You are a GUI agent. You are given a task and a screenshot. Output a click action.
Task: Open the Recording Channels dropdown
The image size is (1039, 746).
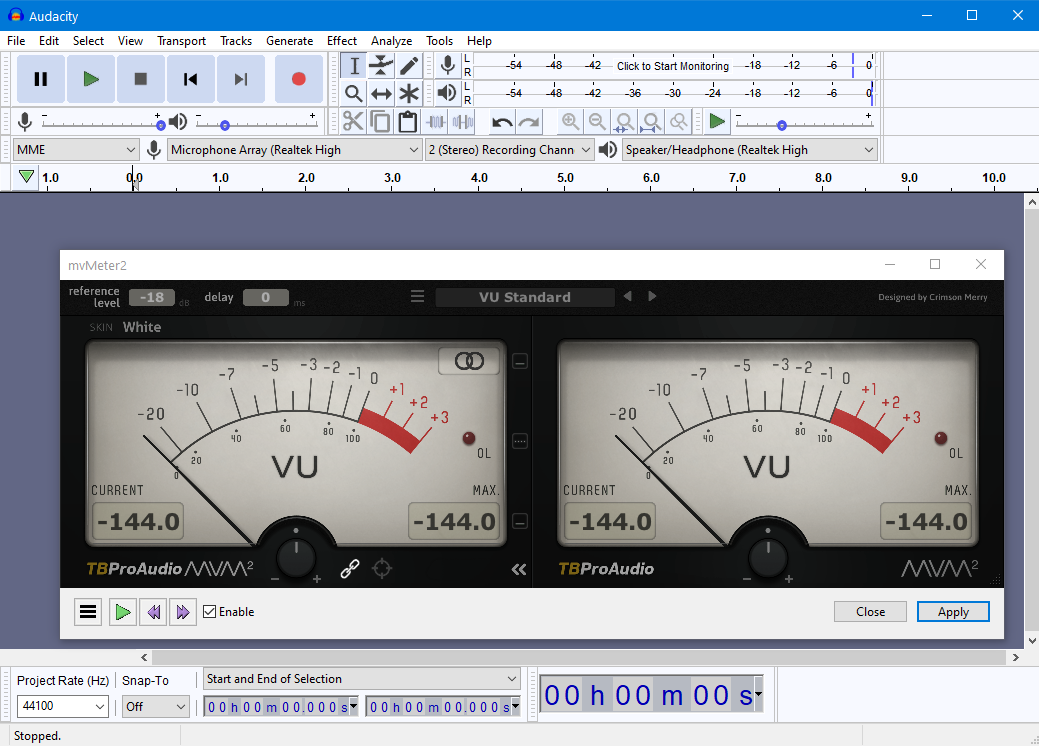pyautogui.click(x=509, y=150)
